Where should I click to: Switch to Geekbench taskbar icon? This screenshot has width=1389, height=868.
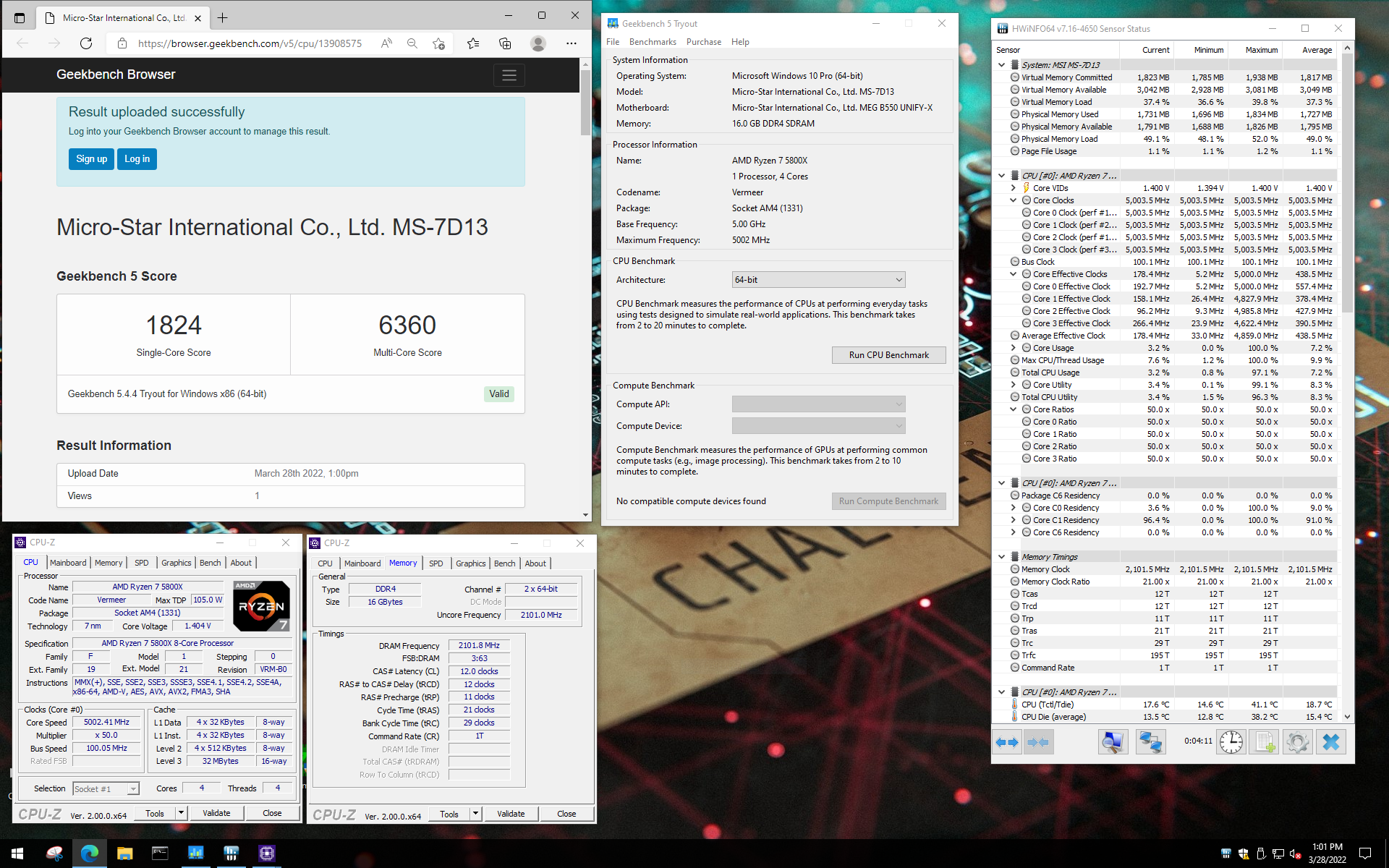(x=195, y=854)
